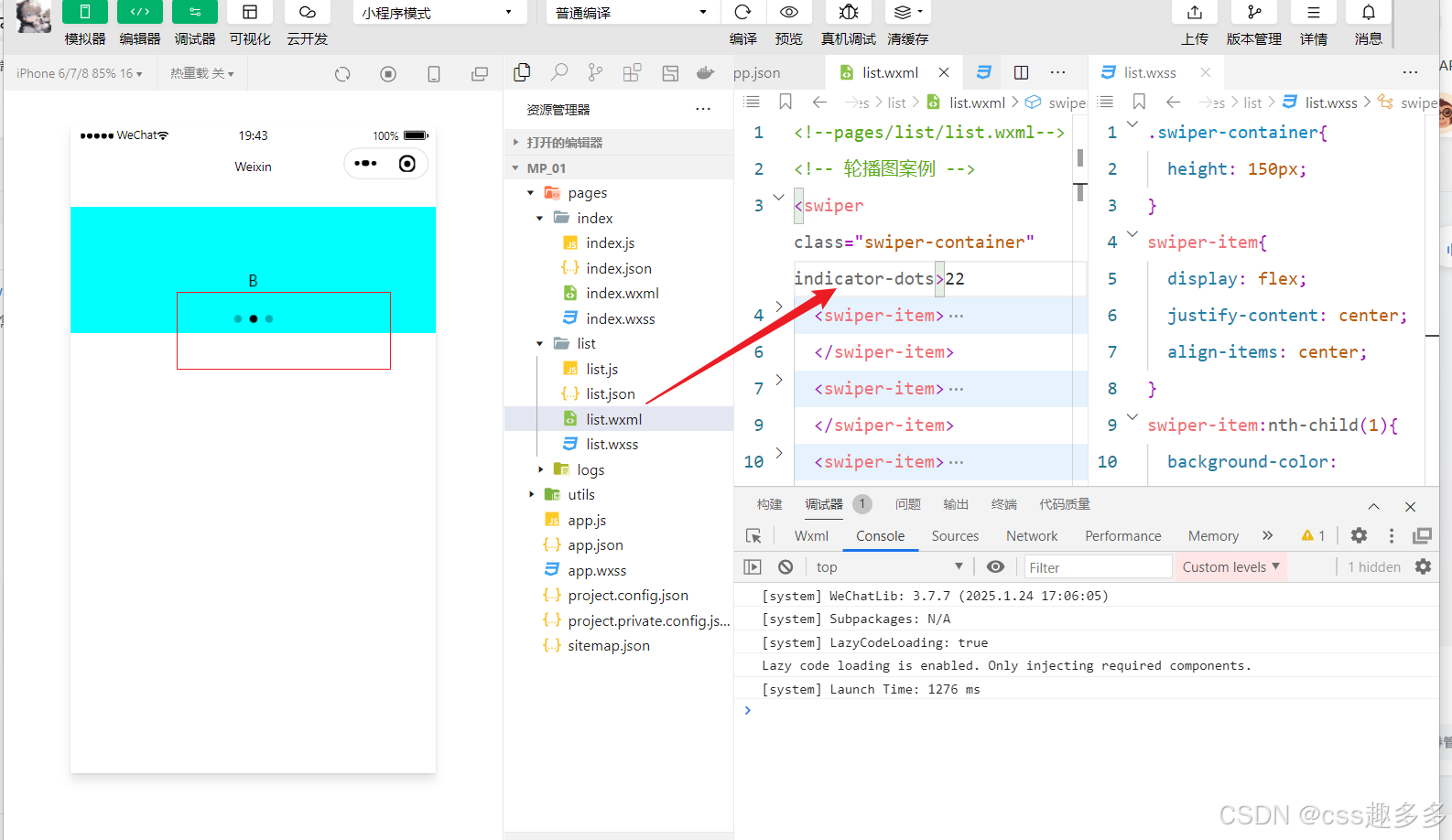Viewport: 1452px width, 840px height.
Task: Close the list.wxml tab
Action: 944,72
